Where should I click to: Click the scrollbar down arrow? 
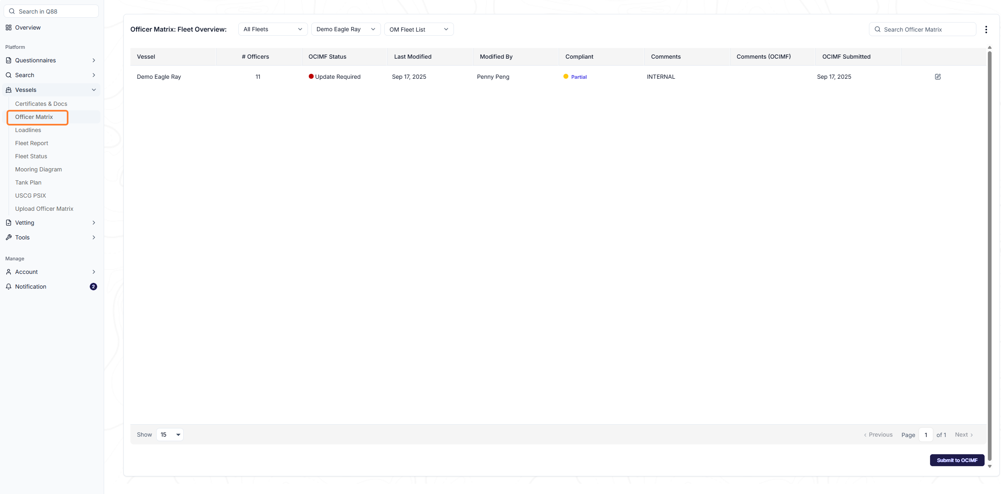pyautogui.click(x=990, y=466)
